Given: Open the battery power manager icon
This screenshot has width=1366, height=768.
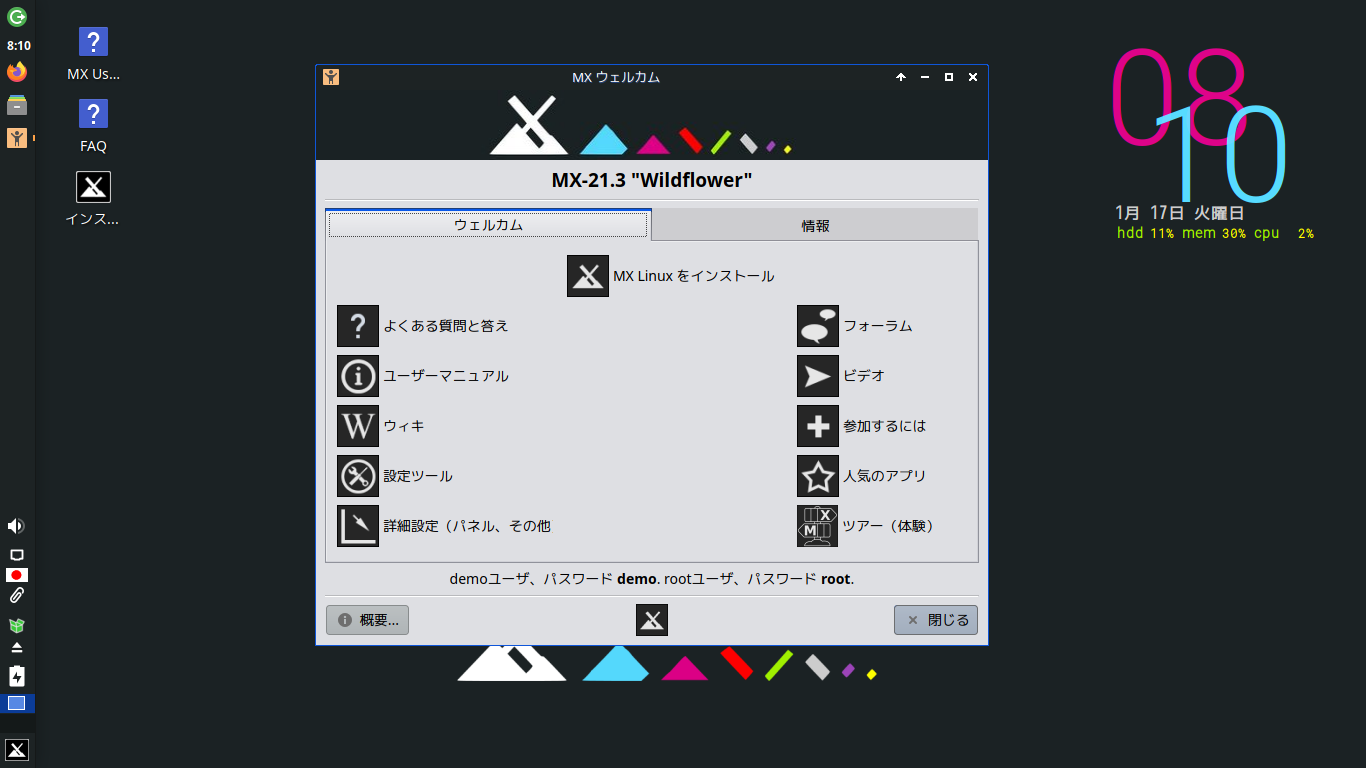Looking at the screenshot, I should [x=16, y=677].
